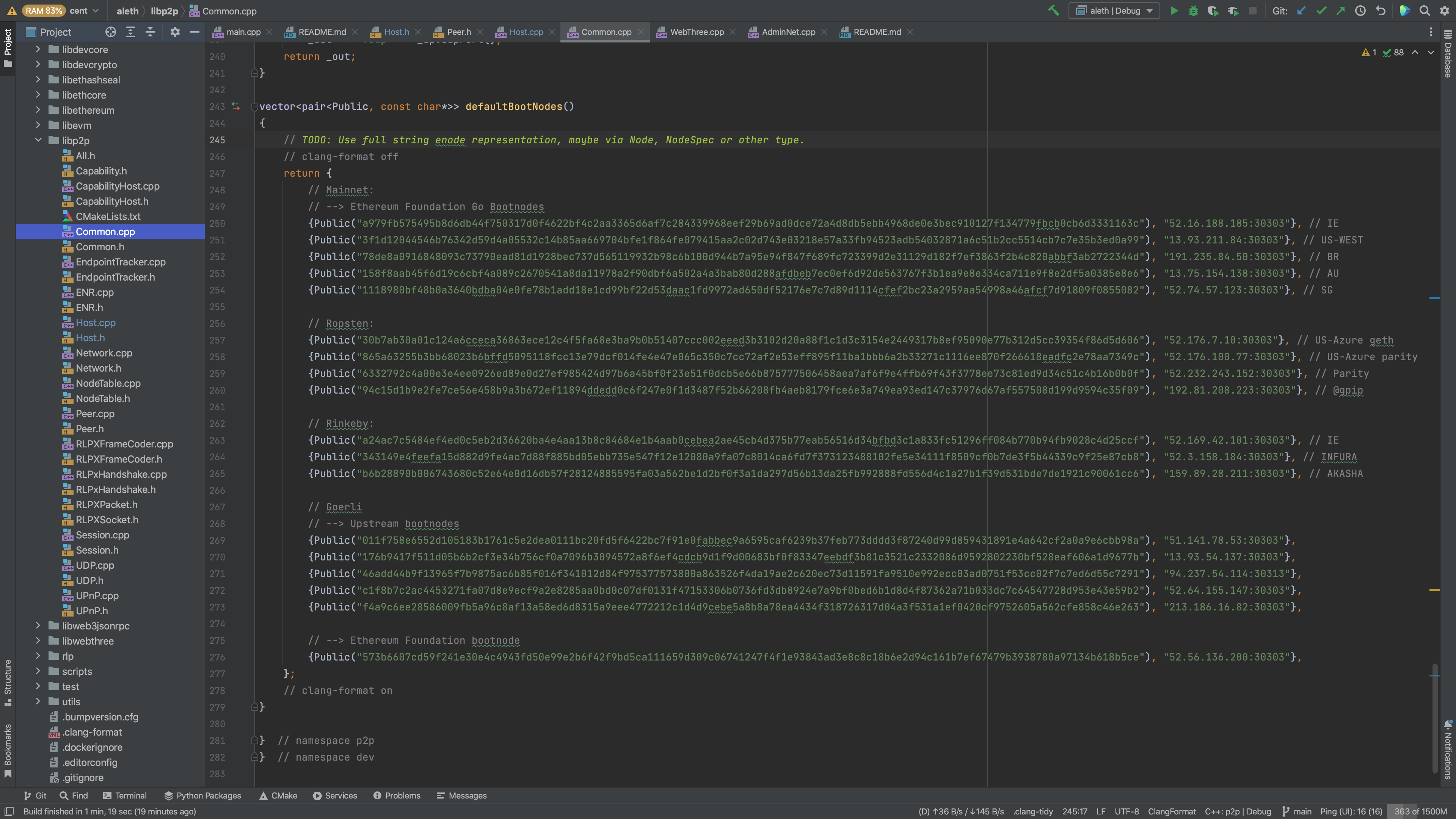The image size is (1456, 819).
Task: Open IDE settings gear in top bar
Action: [x=1445, y=11]
